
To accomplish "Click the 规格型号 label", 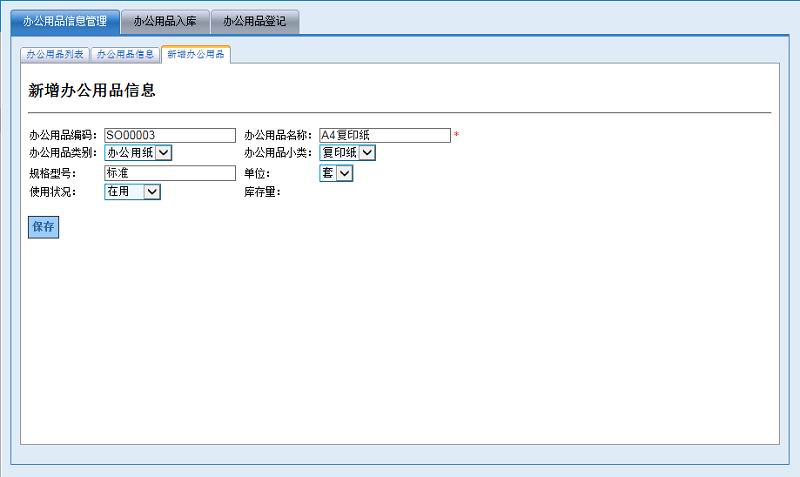I will tap(52, 173).
